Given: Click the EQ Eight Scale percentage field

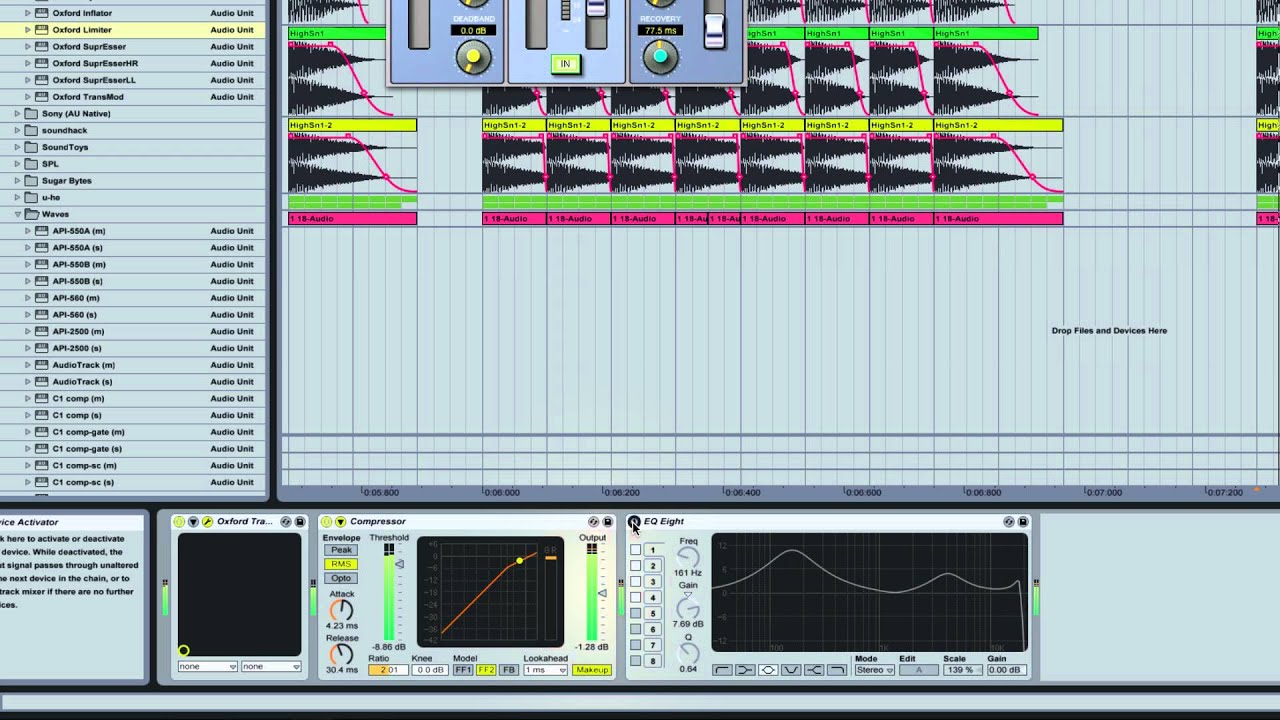Looking at the screenshot, I should pos(961,670).
